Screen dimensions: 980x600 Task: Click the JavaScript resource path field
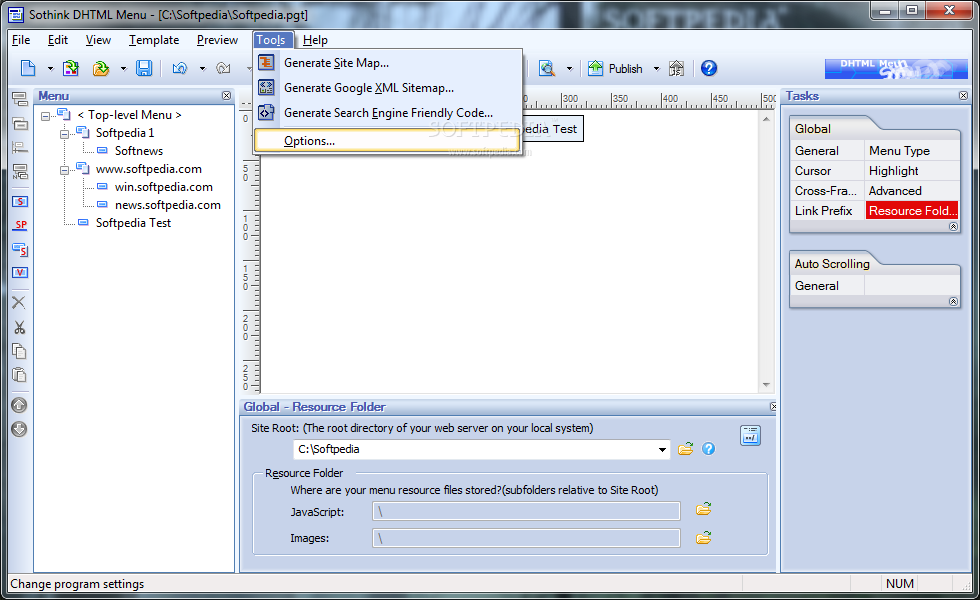(526, 511)
